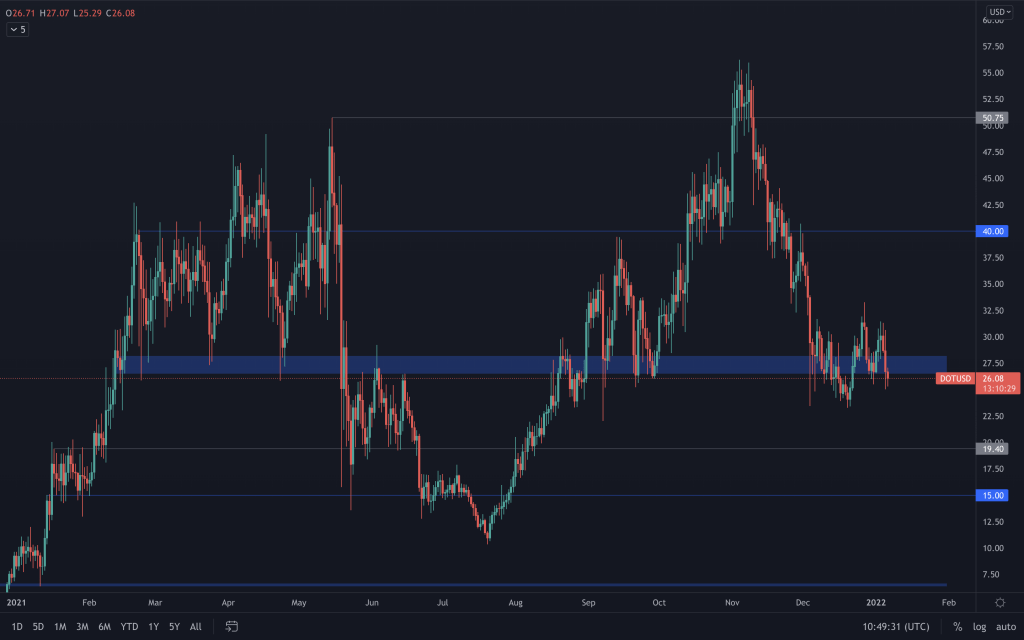The width and height of the screenshot is (1024, 640).
Task: Click the blue 15.00 price level label
Action: point(993,495)
